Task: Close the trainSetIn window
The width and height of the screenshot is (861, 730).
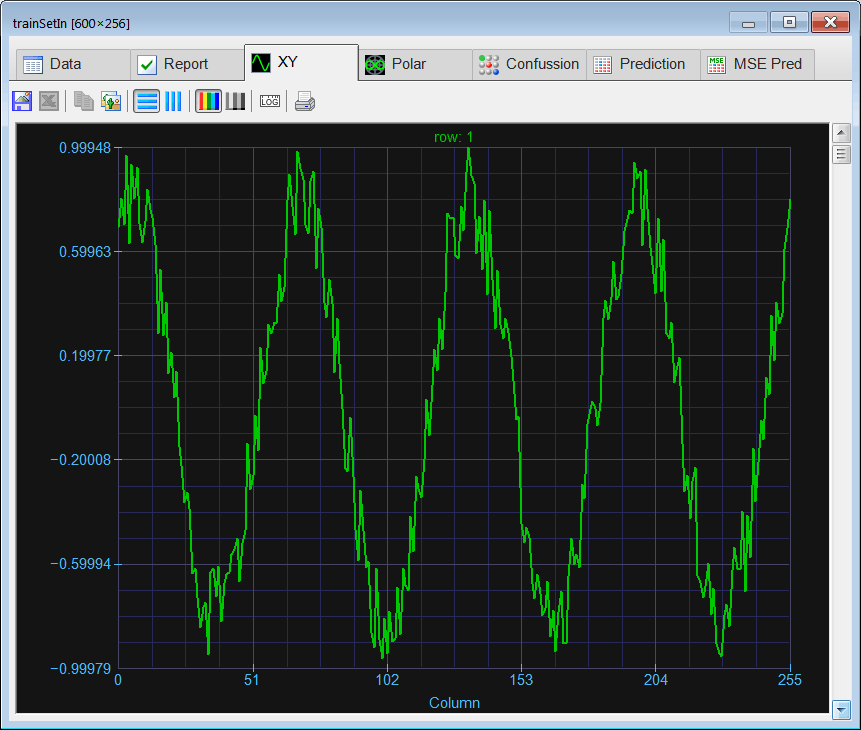Action: coord(830,23)
